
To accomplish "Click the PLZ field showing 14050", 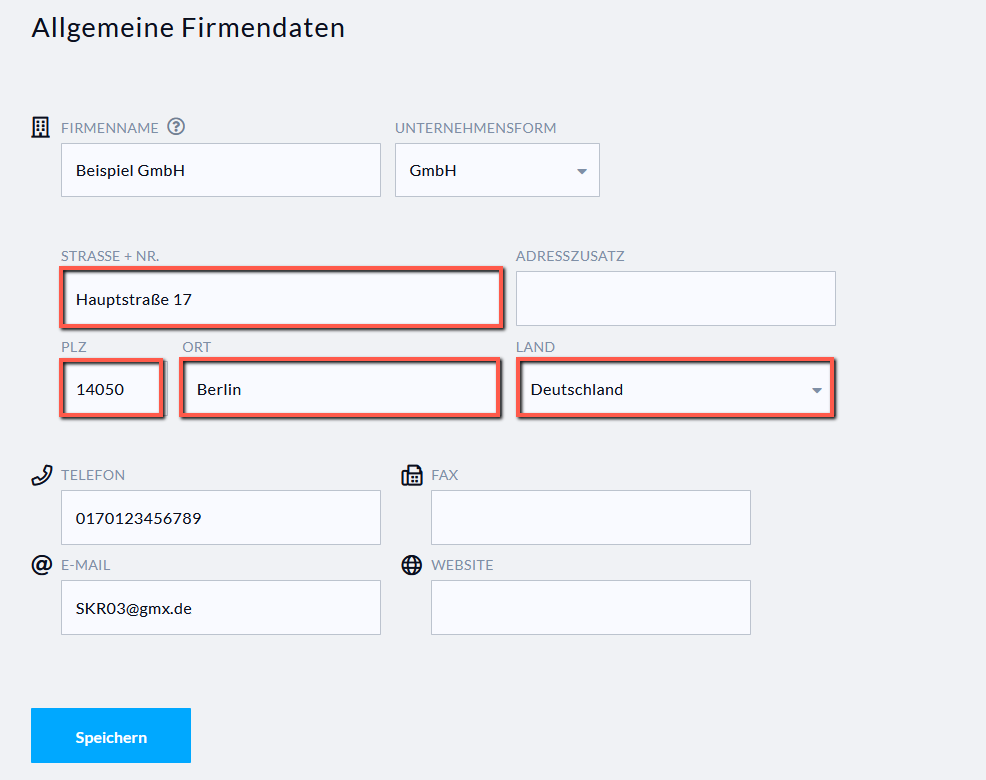I will (x=111, y=389).
